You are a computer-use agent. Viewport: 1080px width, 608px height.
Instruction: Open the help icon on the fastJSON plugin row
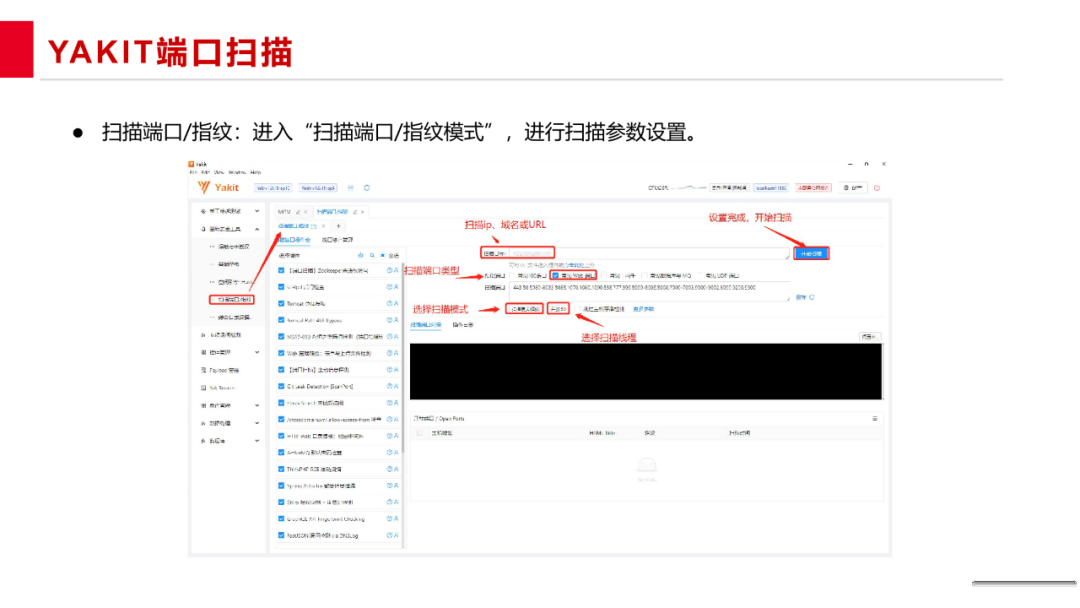tap(389, 535)
